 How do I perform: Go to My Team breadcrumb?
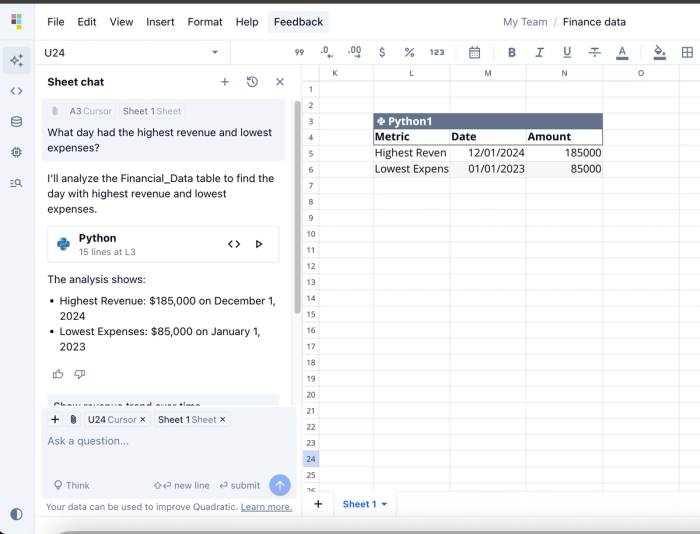525,22
